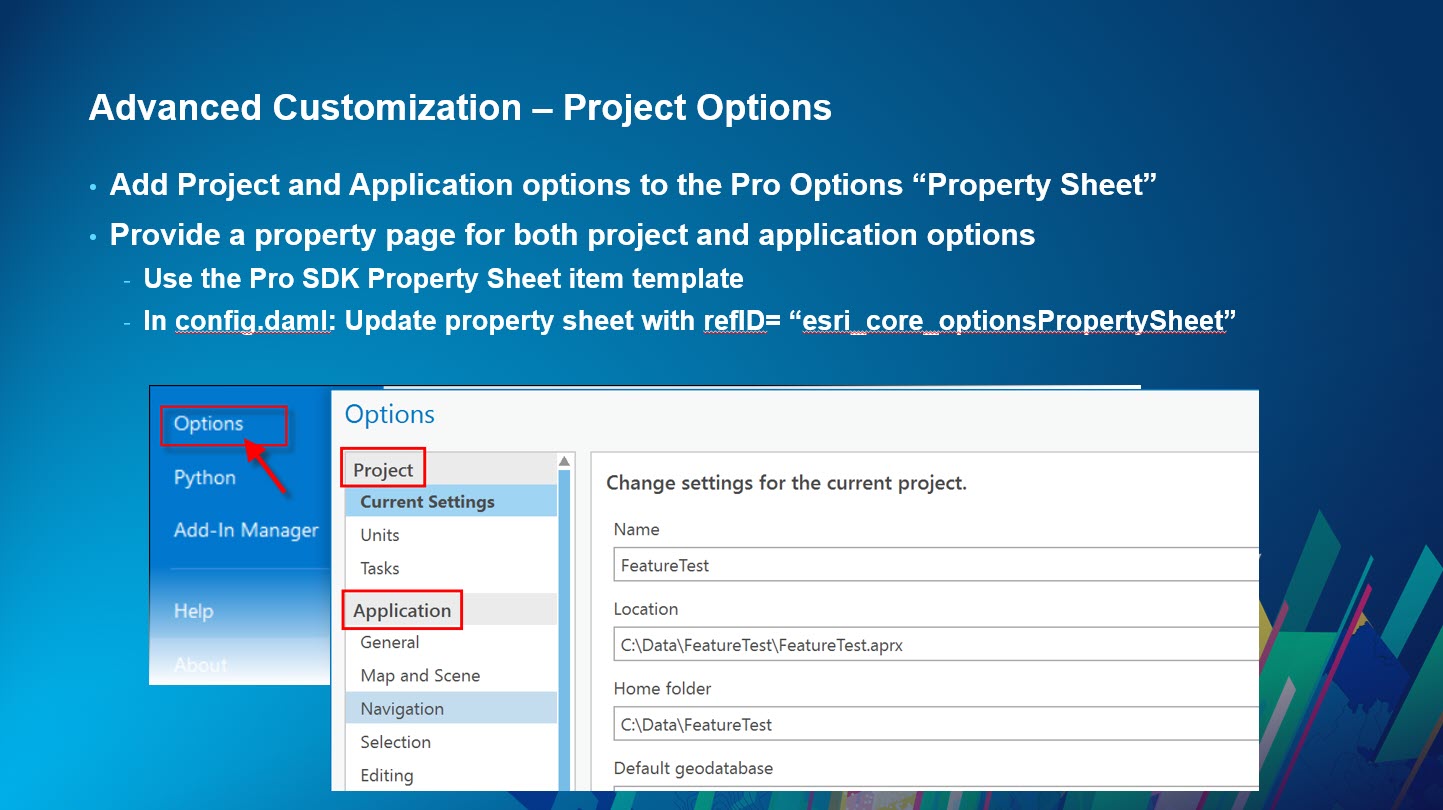
Task: Select the Home folder path field
Action: (900, 724)
